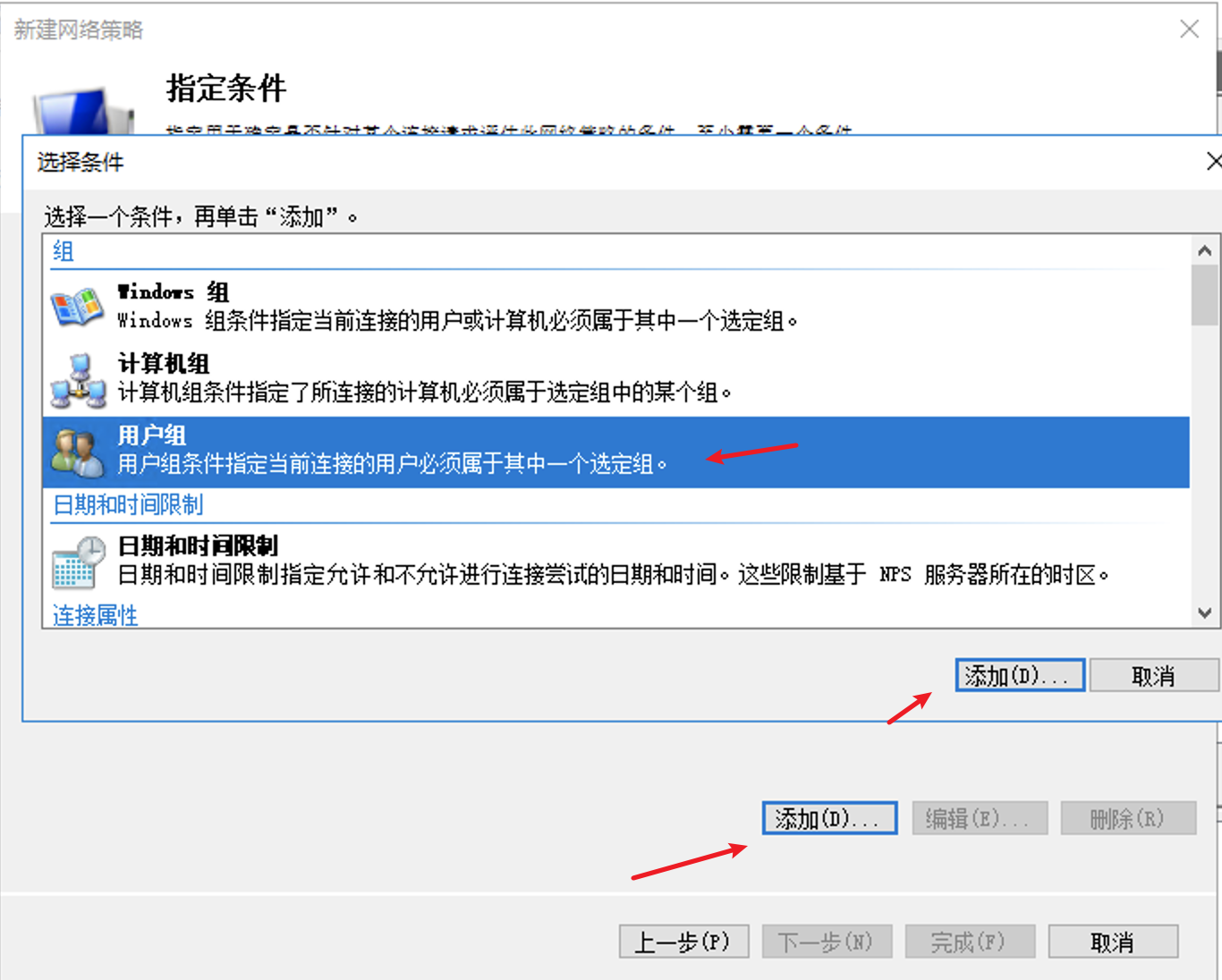Click the 日期和时间限制 clock calendar icon
The image size is (1222, 980).
(78, 560)
